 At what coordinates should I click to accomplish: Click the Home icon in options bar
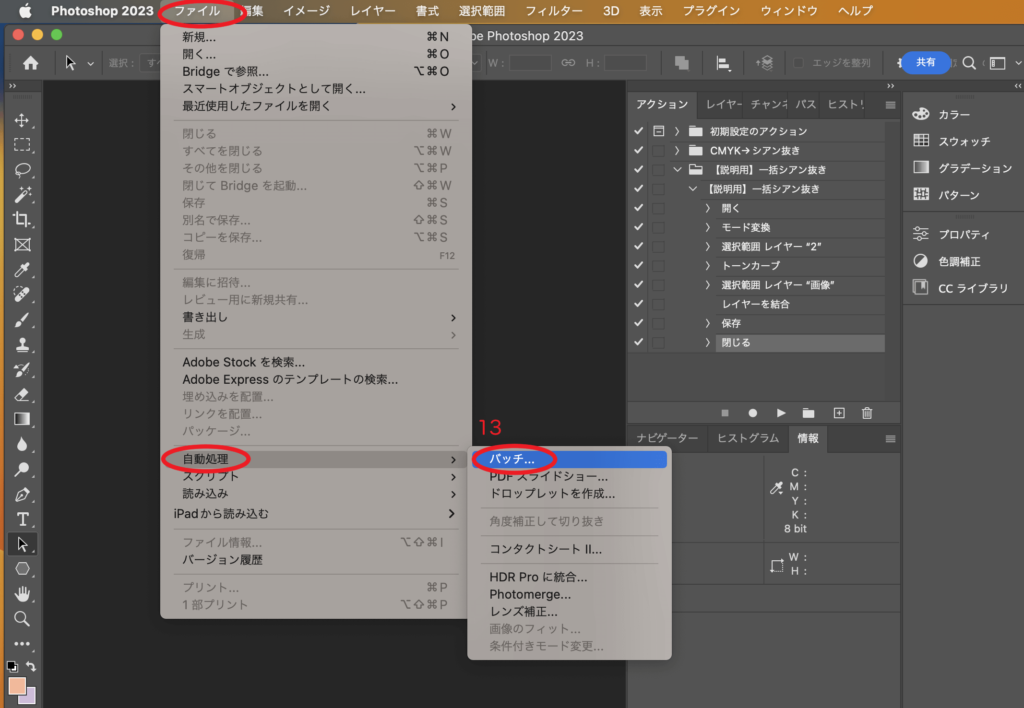[x=30, y=63]
